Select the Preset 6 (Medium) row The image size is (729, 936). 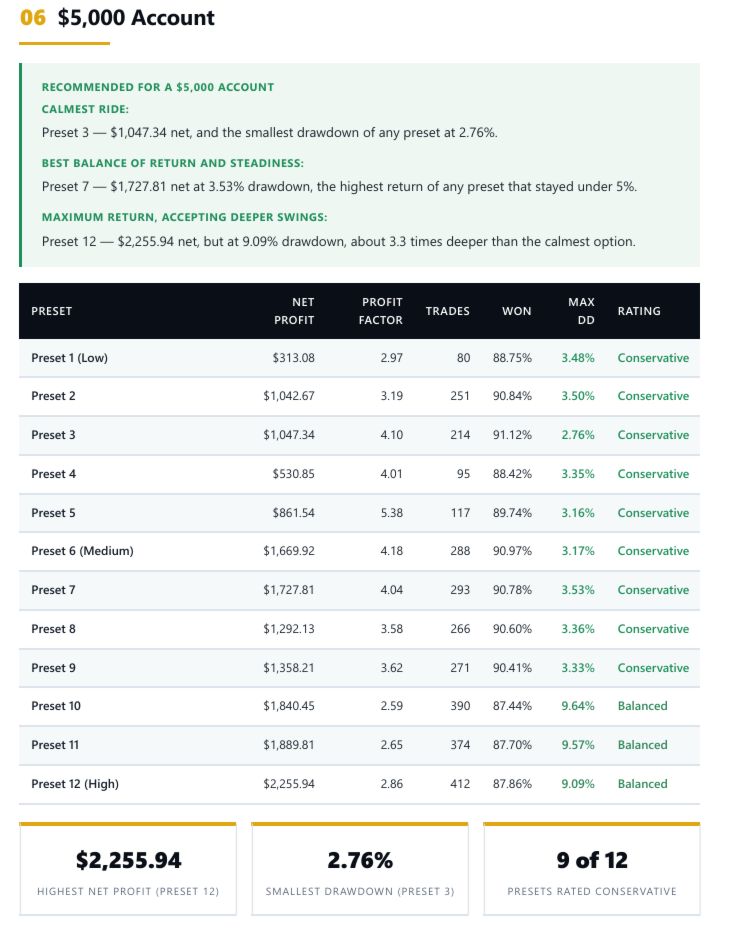[x=359, y=551]
